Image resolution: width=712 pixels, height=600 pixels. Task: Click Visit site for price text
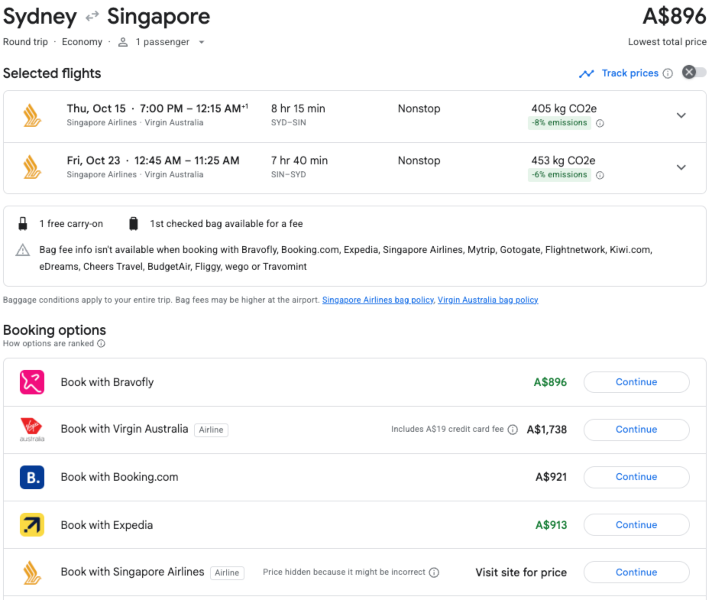pos(521,572)
